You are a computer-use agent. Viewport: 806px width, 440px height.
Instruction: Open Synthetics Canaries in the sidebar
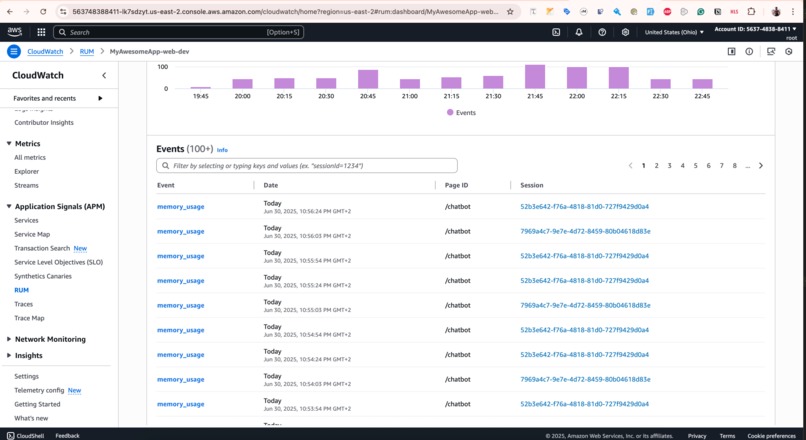coord(43,276)
